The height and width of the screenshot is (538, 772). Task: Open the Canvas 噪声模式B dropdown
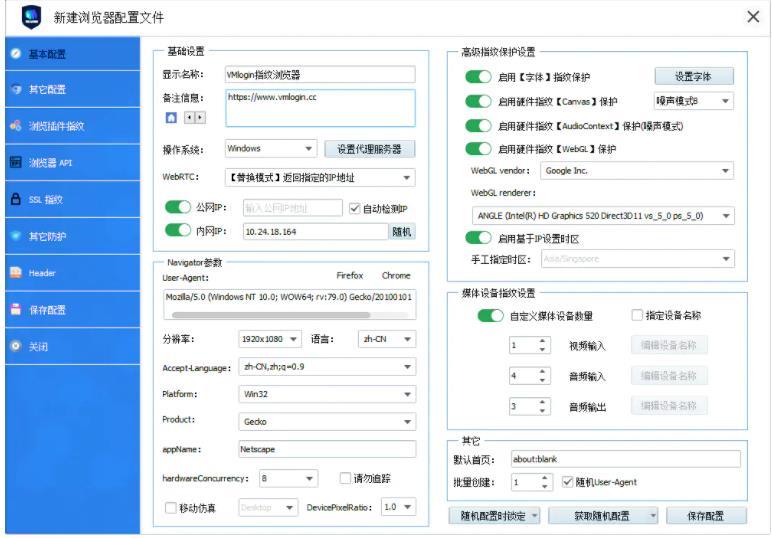(x=694, y=101)
